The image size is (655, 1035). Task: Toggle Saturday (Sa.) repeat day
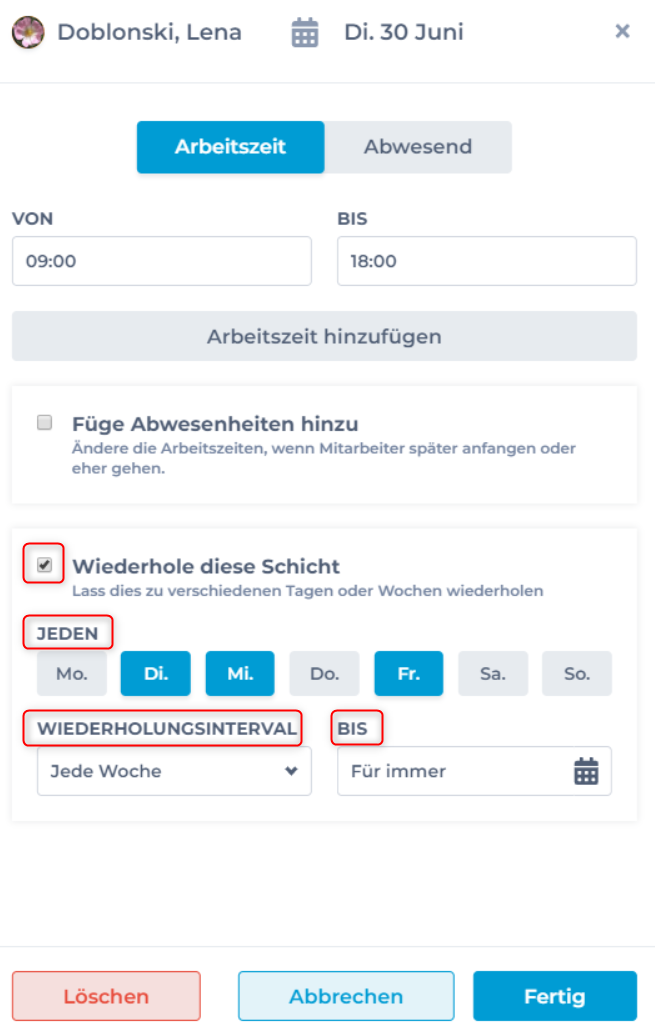(492, 673)
